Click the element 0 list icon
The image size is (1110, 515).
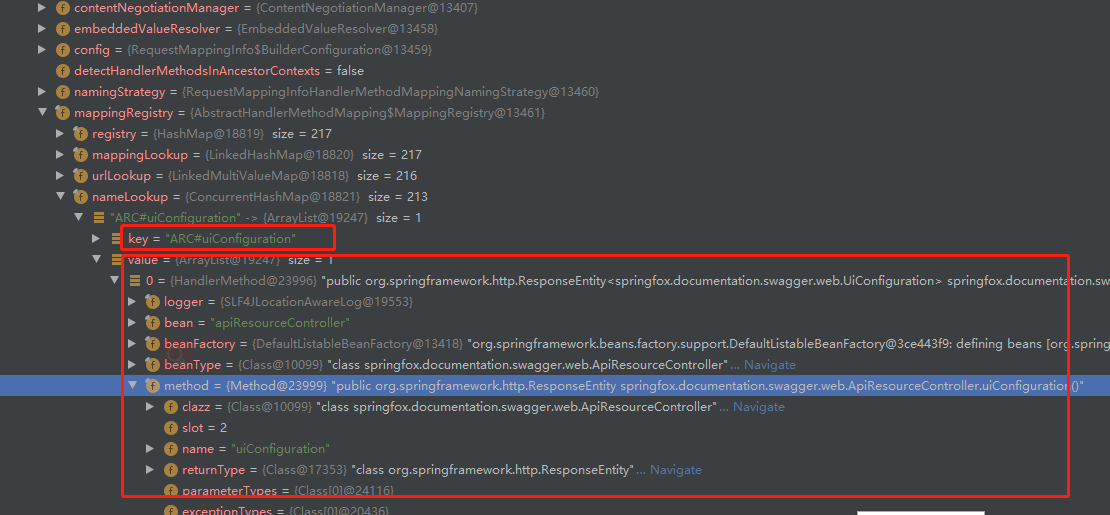point(135,281)
